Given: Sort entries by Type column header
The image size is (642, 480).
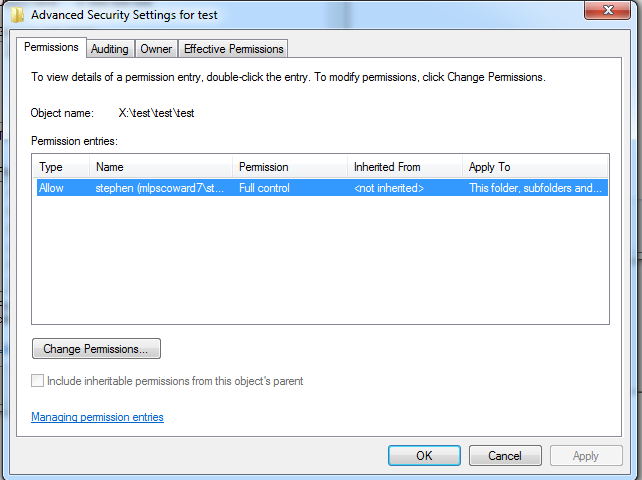Looking at the screenshot, I should pyautogui.click(x=61, y=167).
